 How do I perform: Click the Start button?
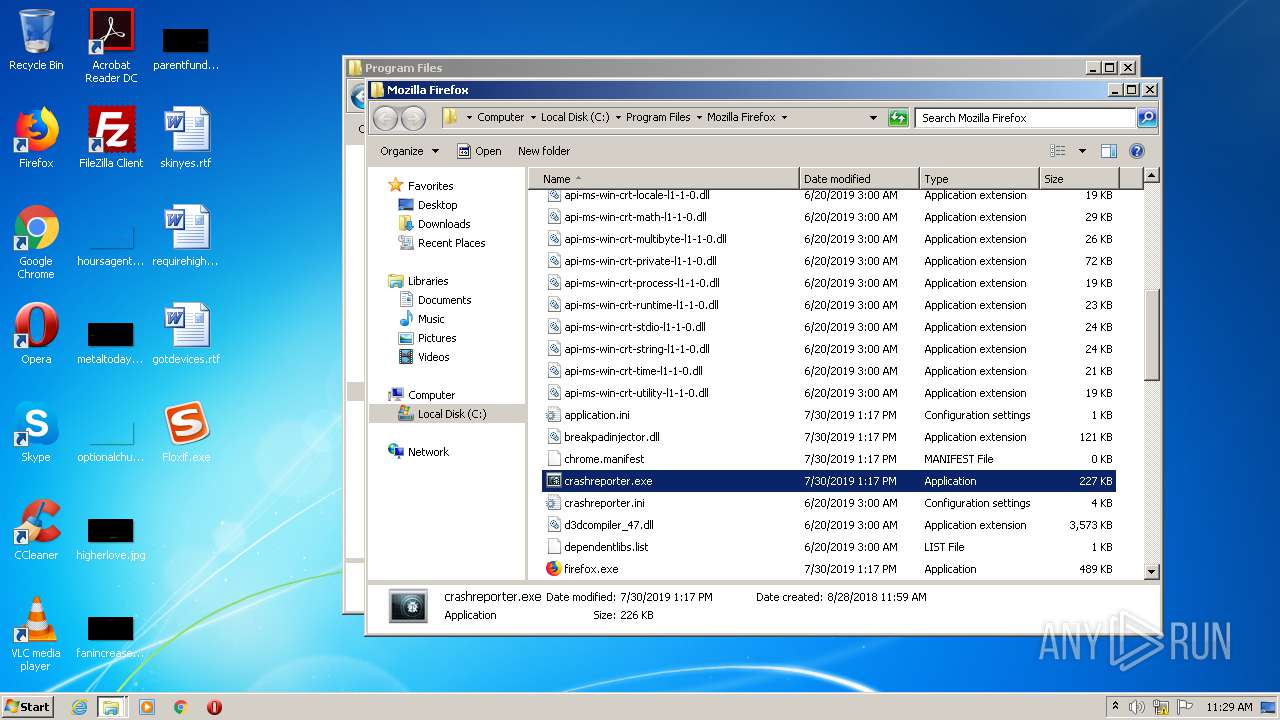coord(28,707)
